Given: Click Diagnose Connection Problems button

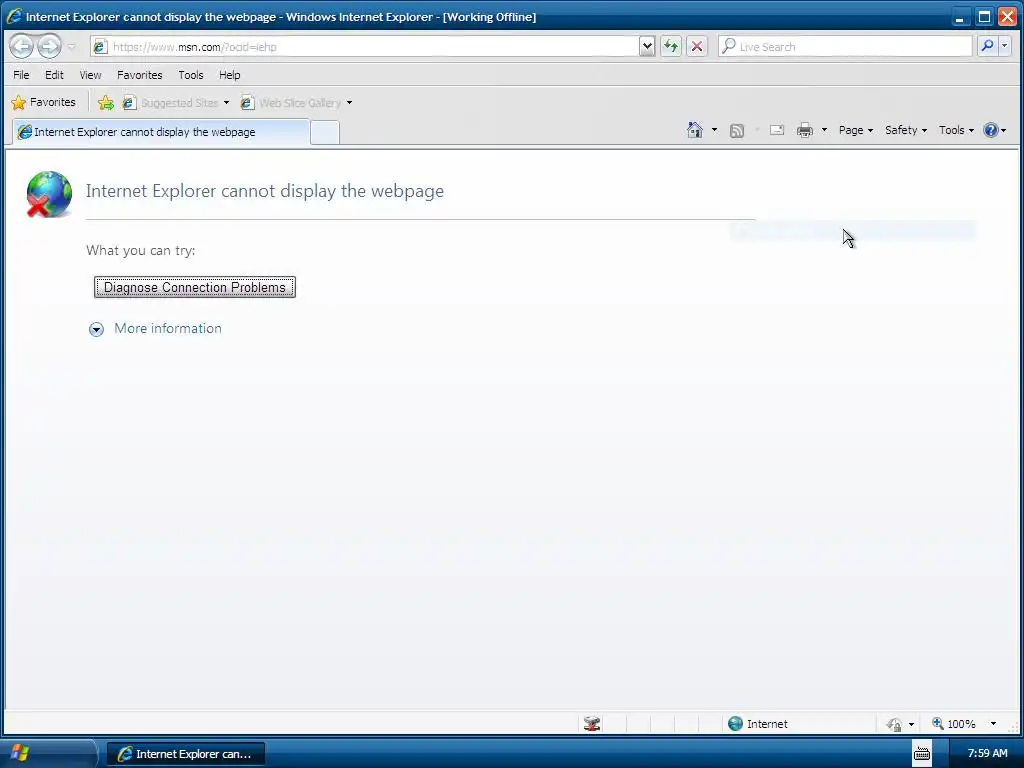Looking at the screenshot, I should pyautogui.click(x=195, y=287).
